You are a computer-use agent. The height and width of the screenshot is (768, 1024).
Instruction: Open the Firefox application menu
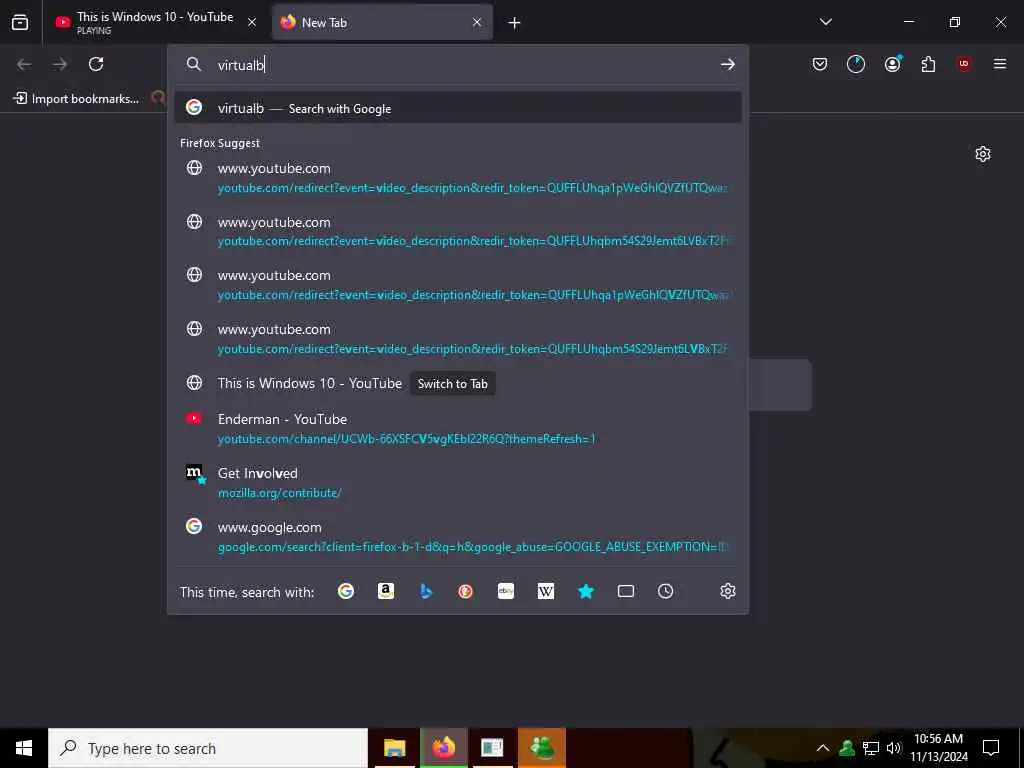tap(1000, 64)
